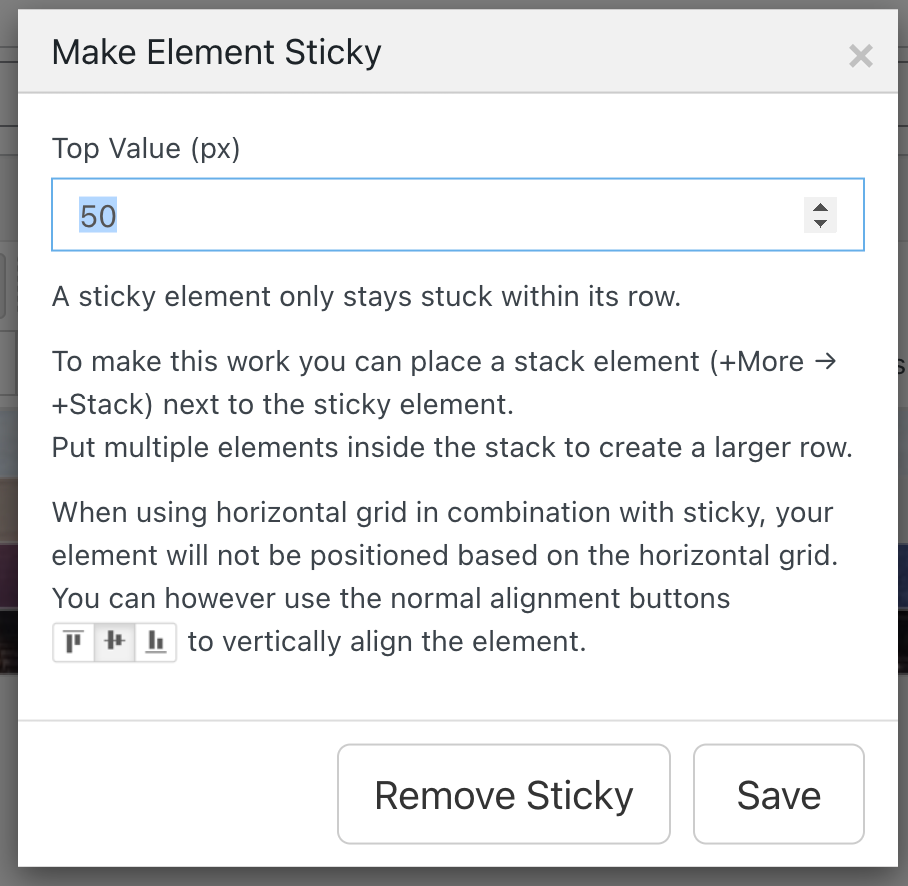Click the "normal alignment buttons" sentence

point(390,598)
